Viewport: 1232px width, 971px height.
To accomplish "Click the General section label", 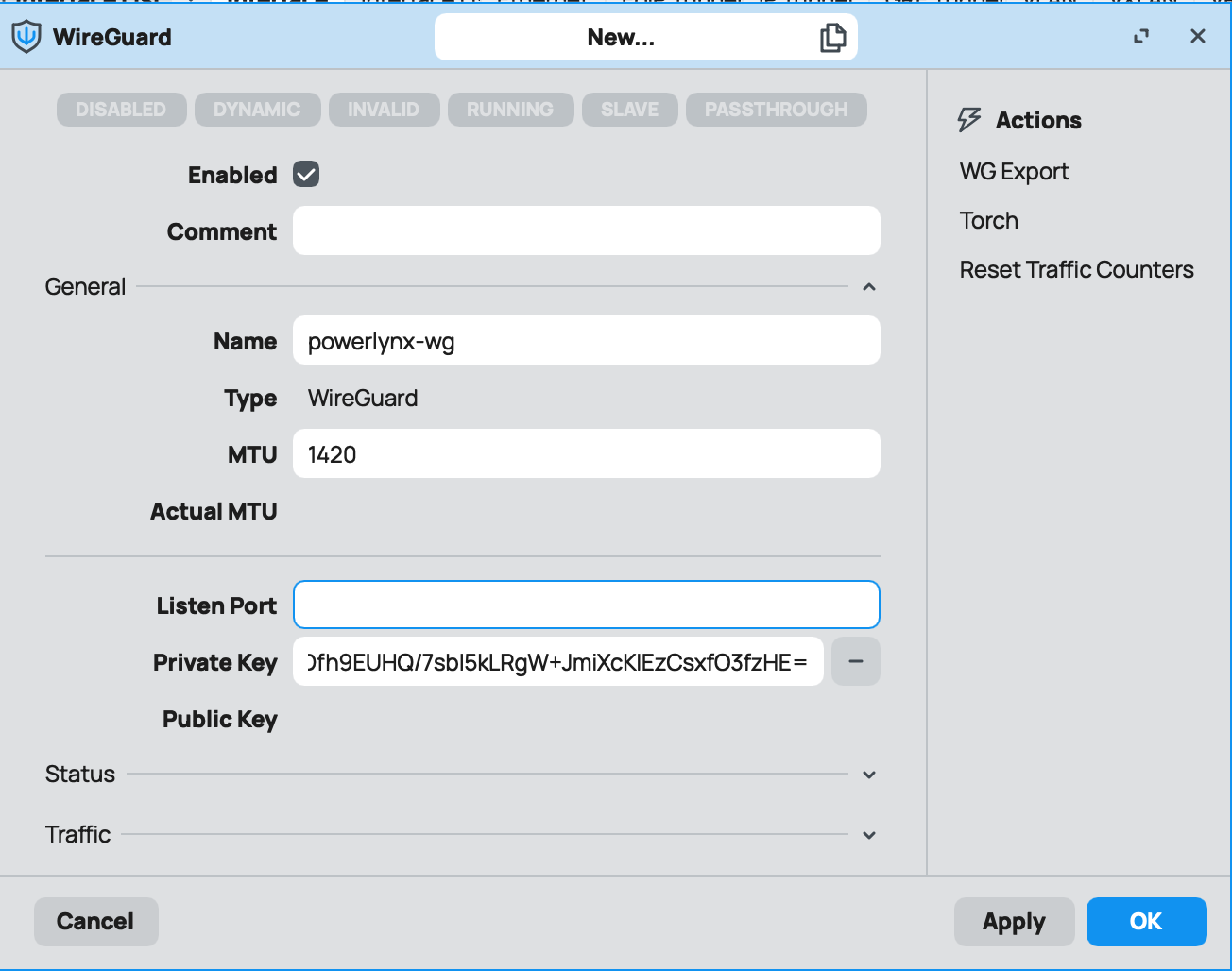I will pos(85,287).
